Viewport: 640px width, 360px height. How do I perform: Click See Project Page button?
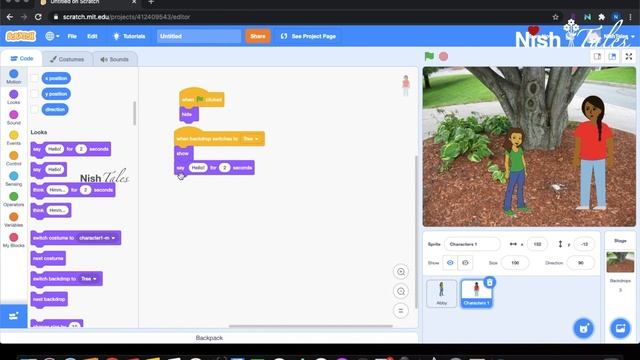pyautogui.click(x=308, y=36)
